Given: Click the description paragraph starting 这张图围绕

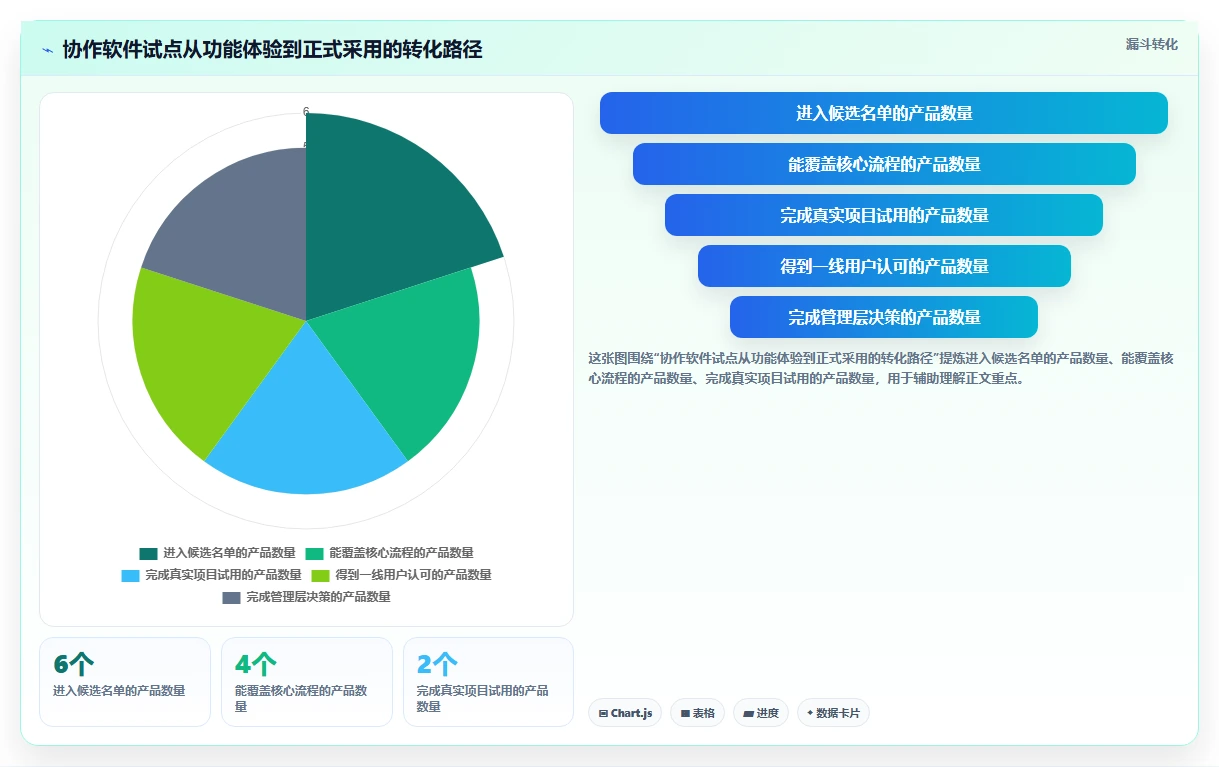Looking at the screenshot, I should [x=880, y=368].
